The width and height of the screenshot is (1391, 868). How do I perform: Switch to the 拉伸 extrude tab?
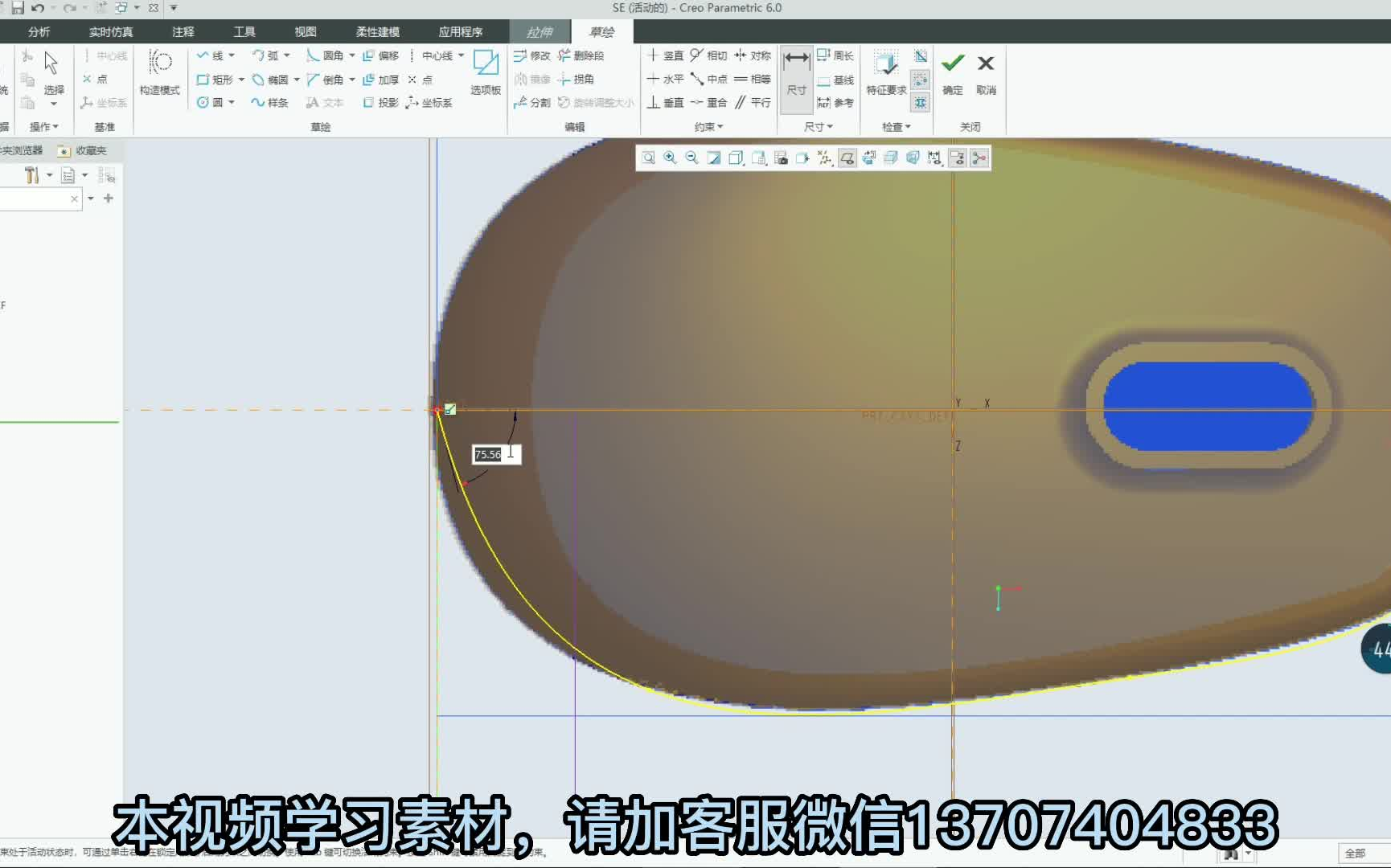539,32
